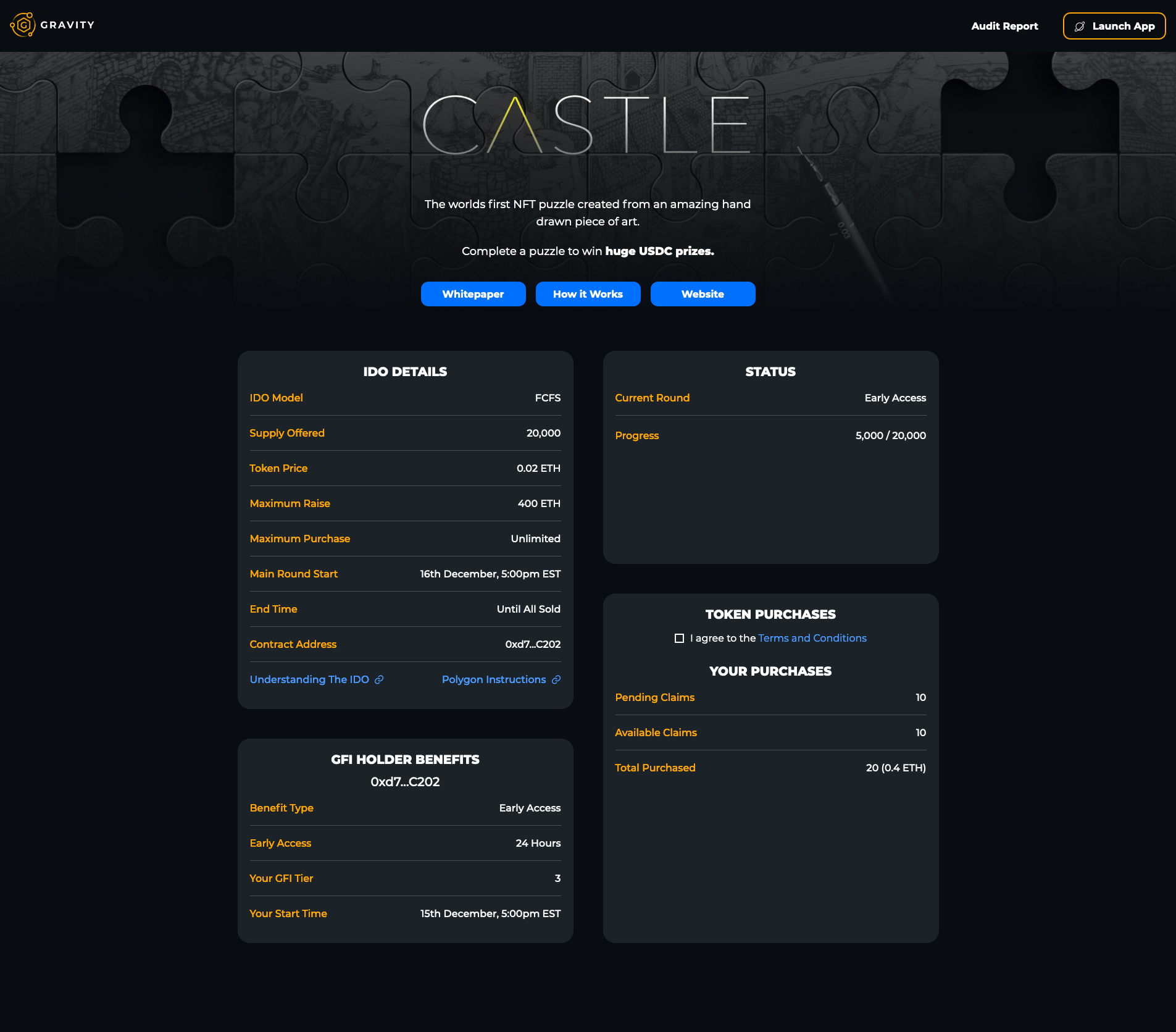
Task: Click the Gravity logo icon
Action: (23, 25)
